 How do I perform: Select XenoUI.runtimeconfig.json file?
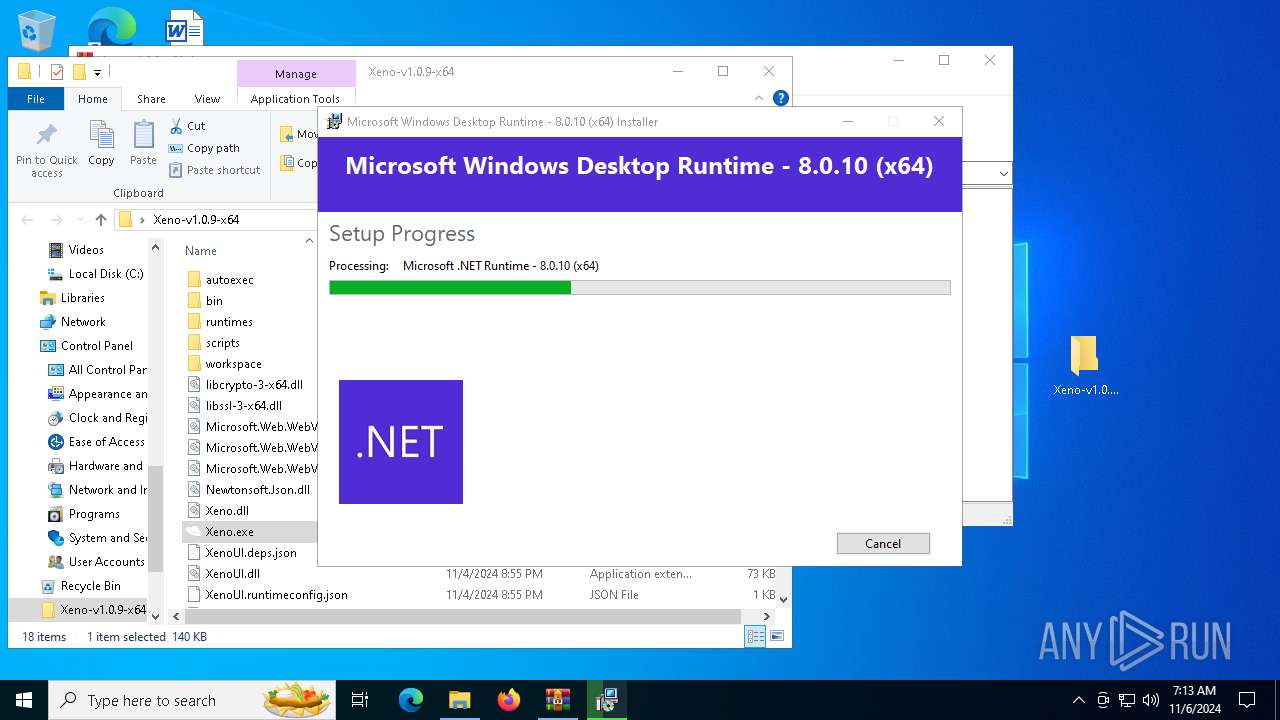tap(276, 595)
